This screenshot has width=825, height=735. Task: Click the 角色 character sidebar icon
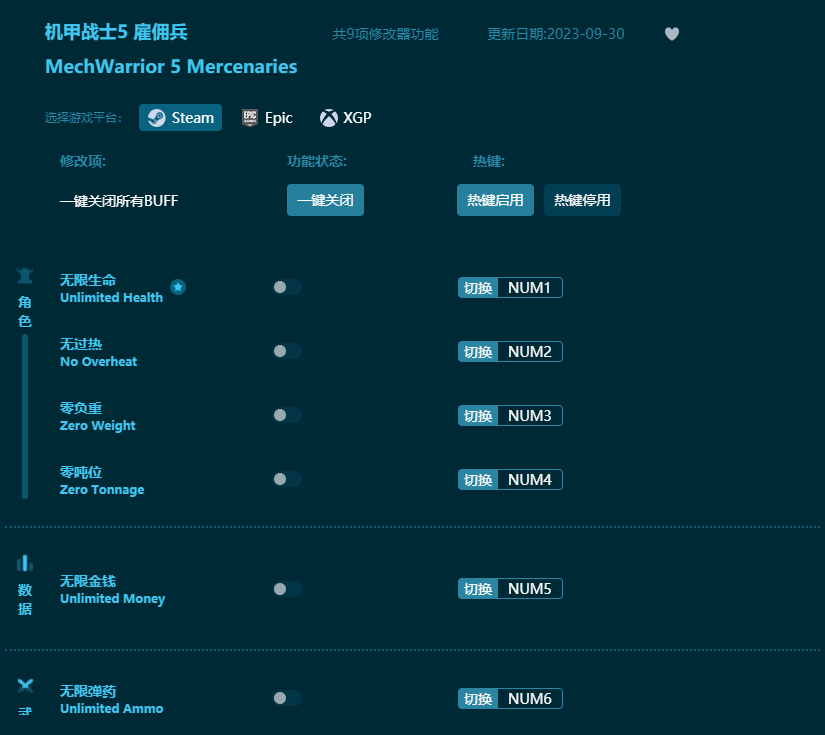click(x=24, y=274)
